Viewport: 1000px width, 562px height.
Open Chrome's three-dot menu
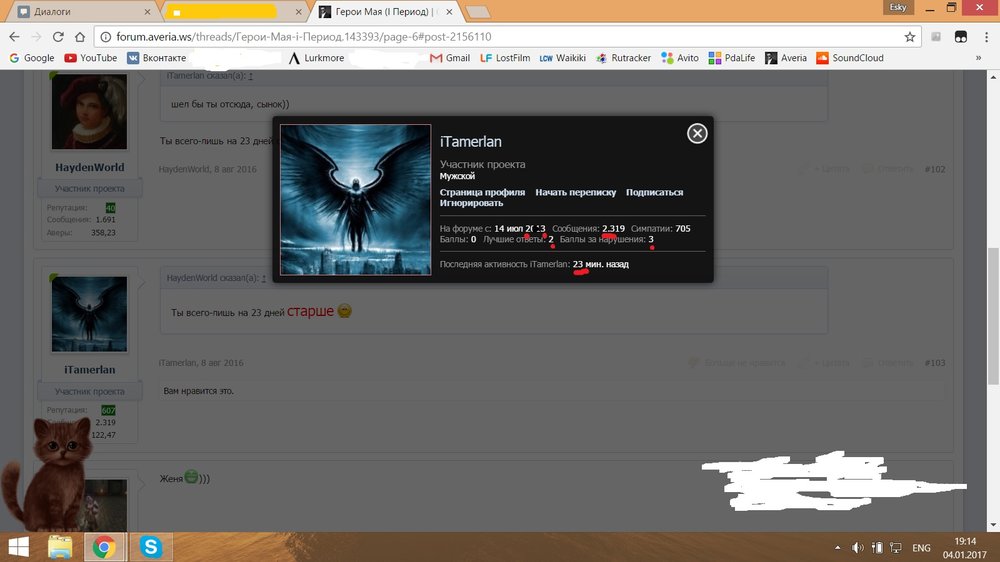pos(984,36)
